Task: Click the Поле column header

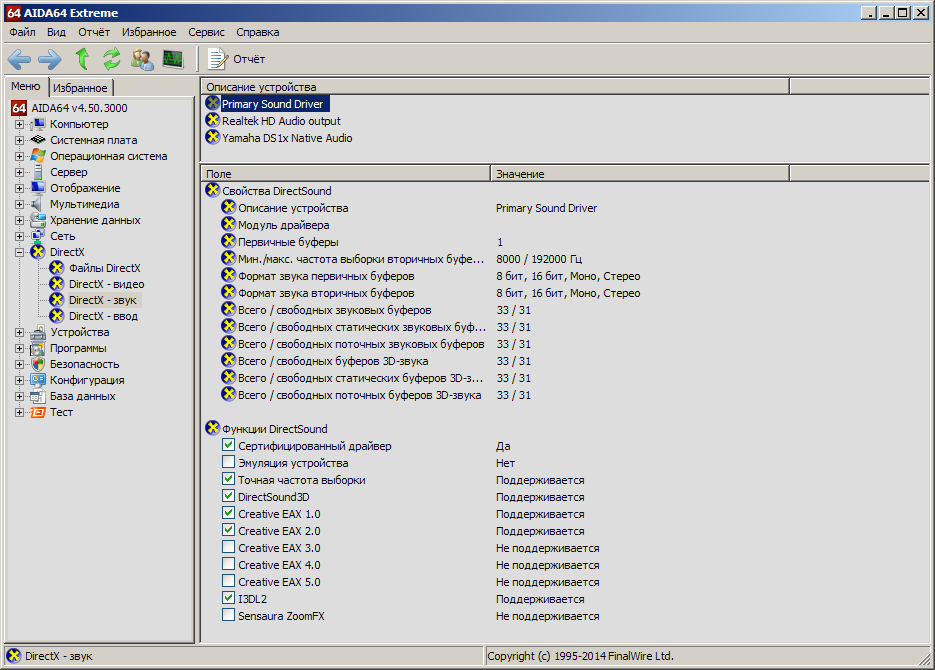Action: click(x=346, y=174)
